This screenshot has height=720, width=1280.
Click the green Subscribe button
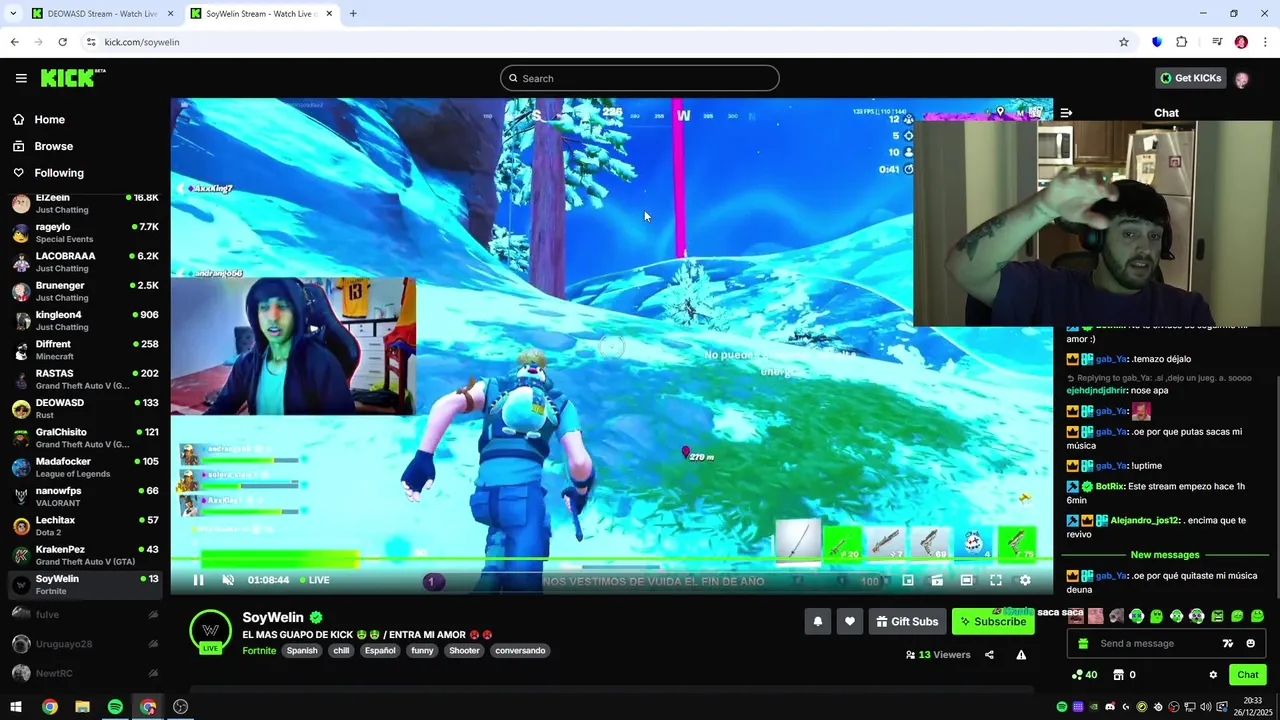[x=993, y=622]
